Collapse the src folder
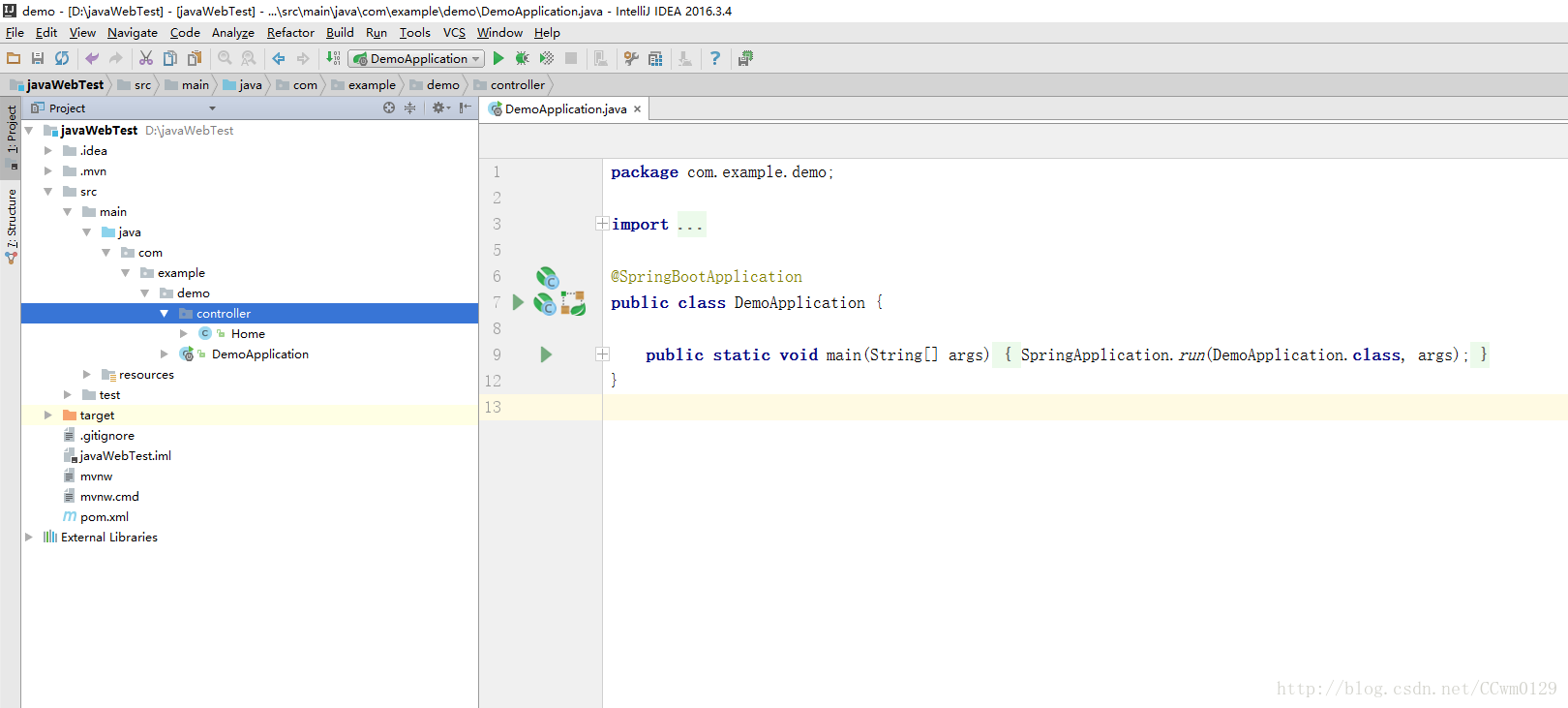Screen dimensions: 1568x708 click(x=48, y=191)
